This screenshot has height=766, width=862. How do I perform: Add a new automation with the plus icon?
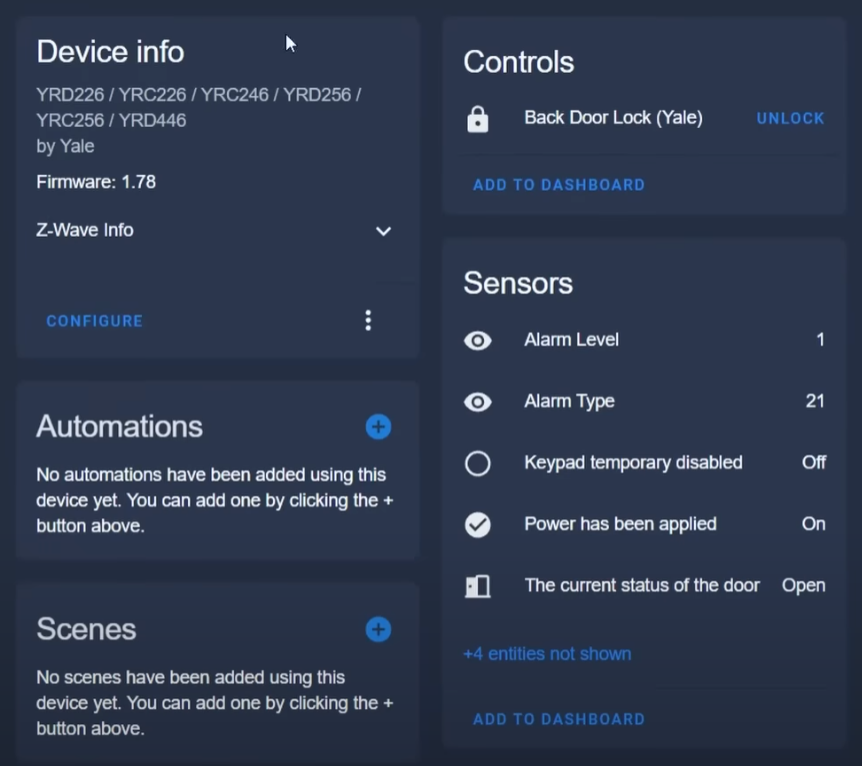[378, 427]
